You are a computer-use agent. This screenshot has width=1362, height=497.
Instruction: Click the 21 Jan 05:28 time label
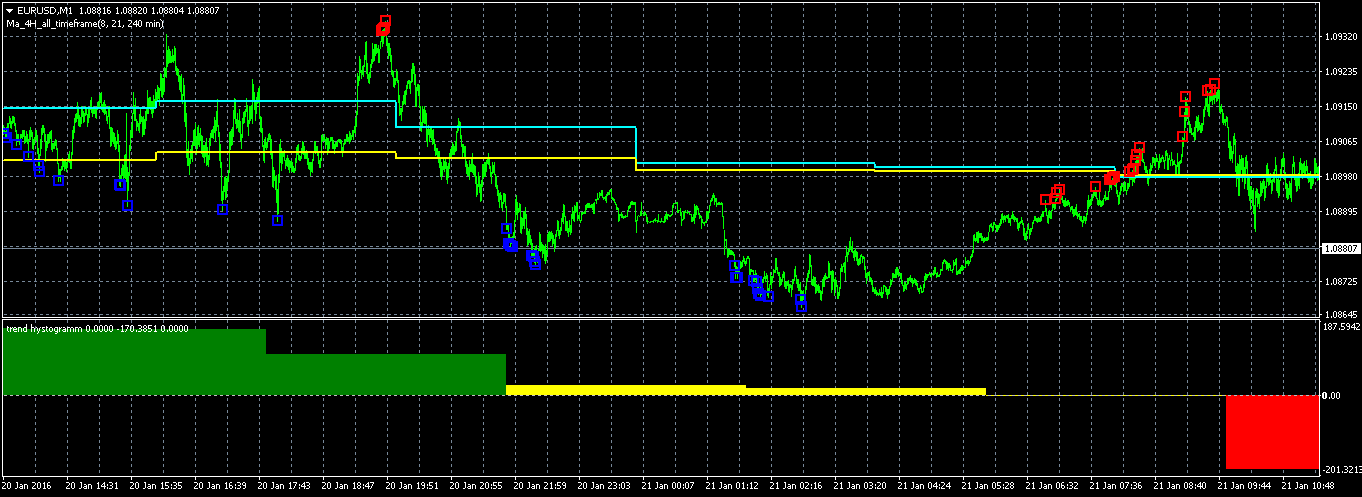pos(989,486)
